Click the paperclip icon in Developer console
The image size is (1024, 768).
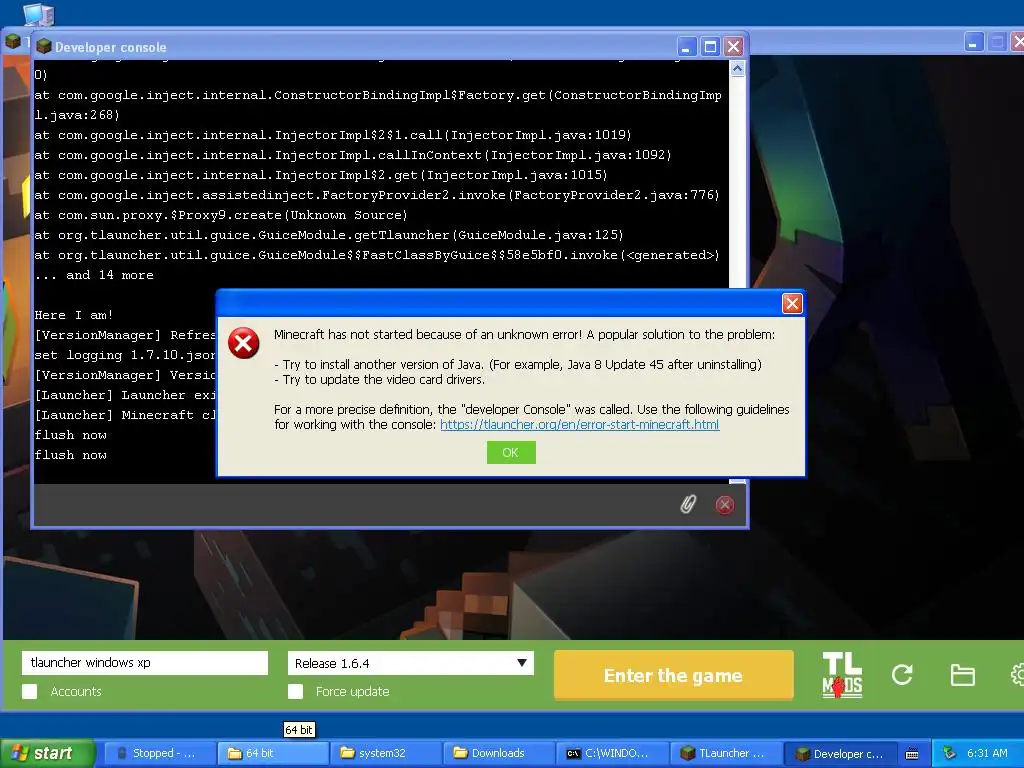pos(688,504)
